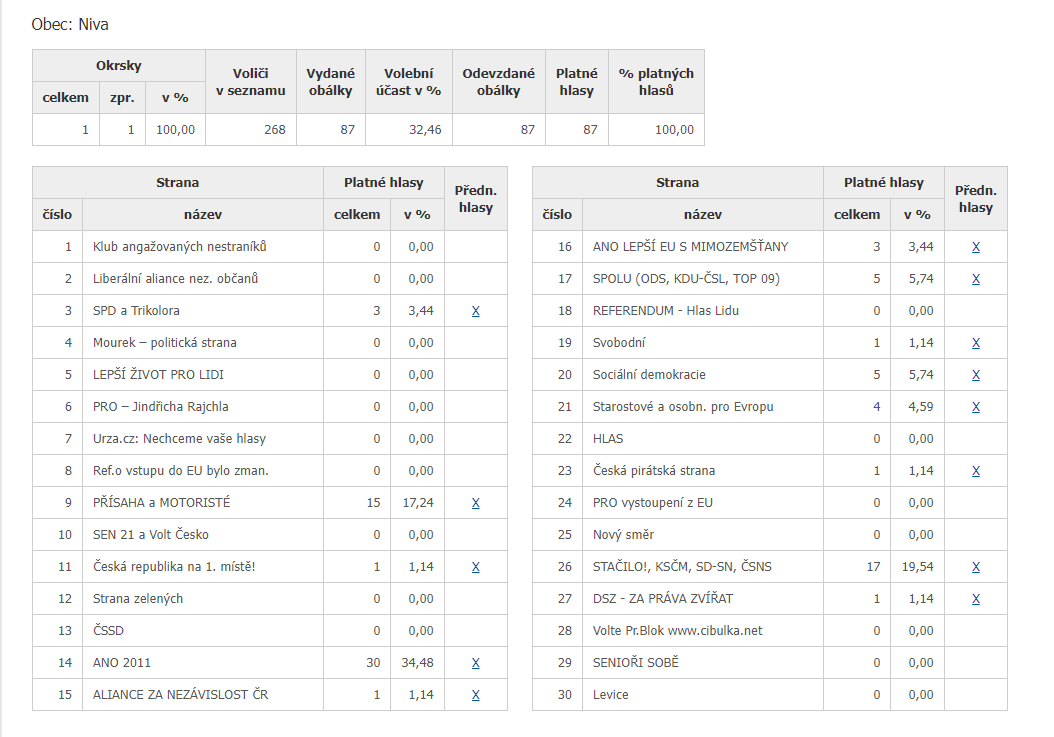
Task: Click the Česká pirátská strana party name
Action: (654, 471)
